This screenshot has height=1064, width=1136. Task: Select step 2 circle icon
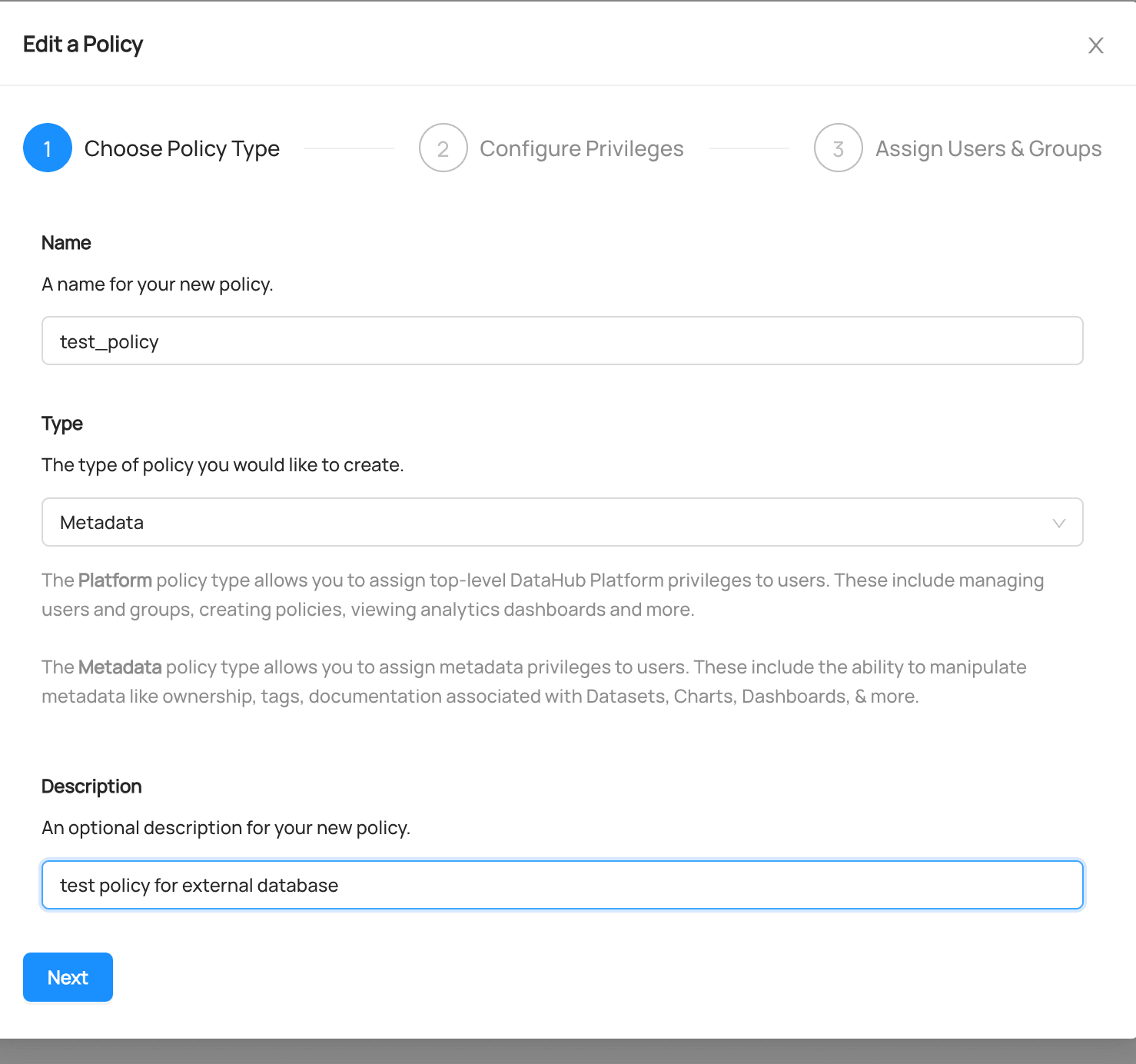tap(443, 148)
